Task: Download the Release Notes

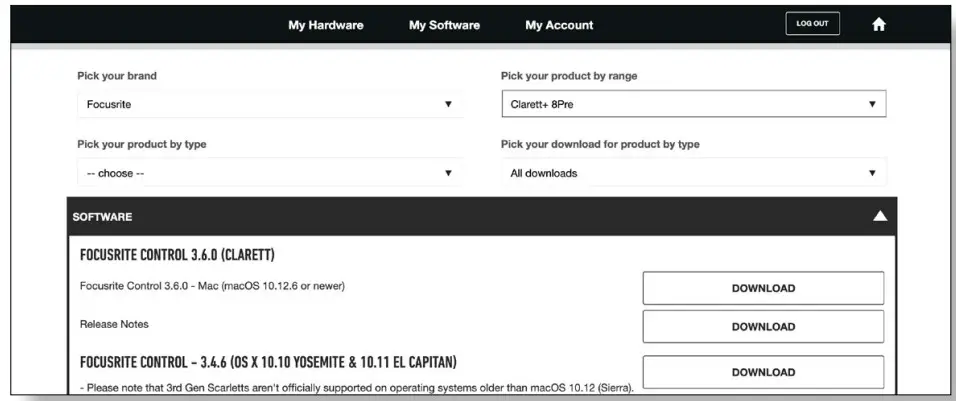Action: pyautogui.click(x=763, y=326)
